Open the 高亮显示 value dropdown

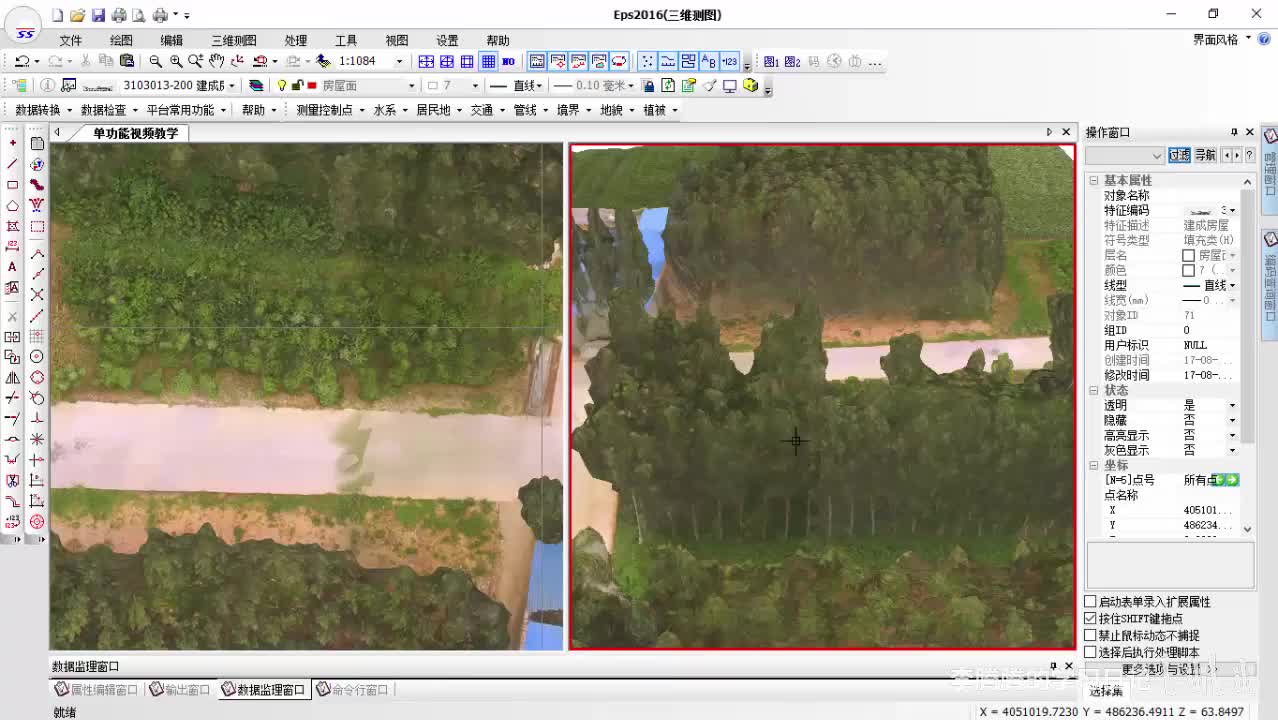pos(1232,436)
